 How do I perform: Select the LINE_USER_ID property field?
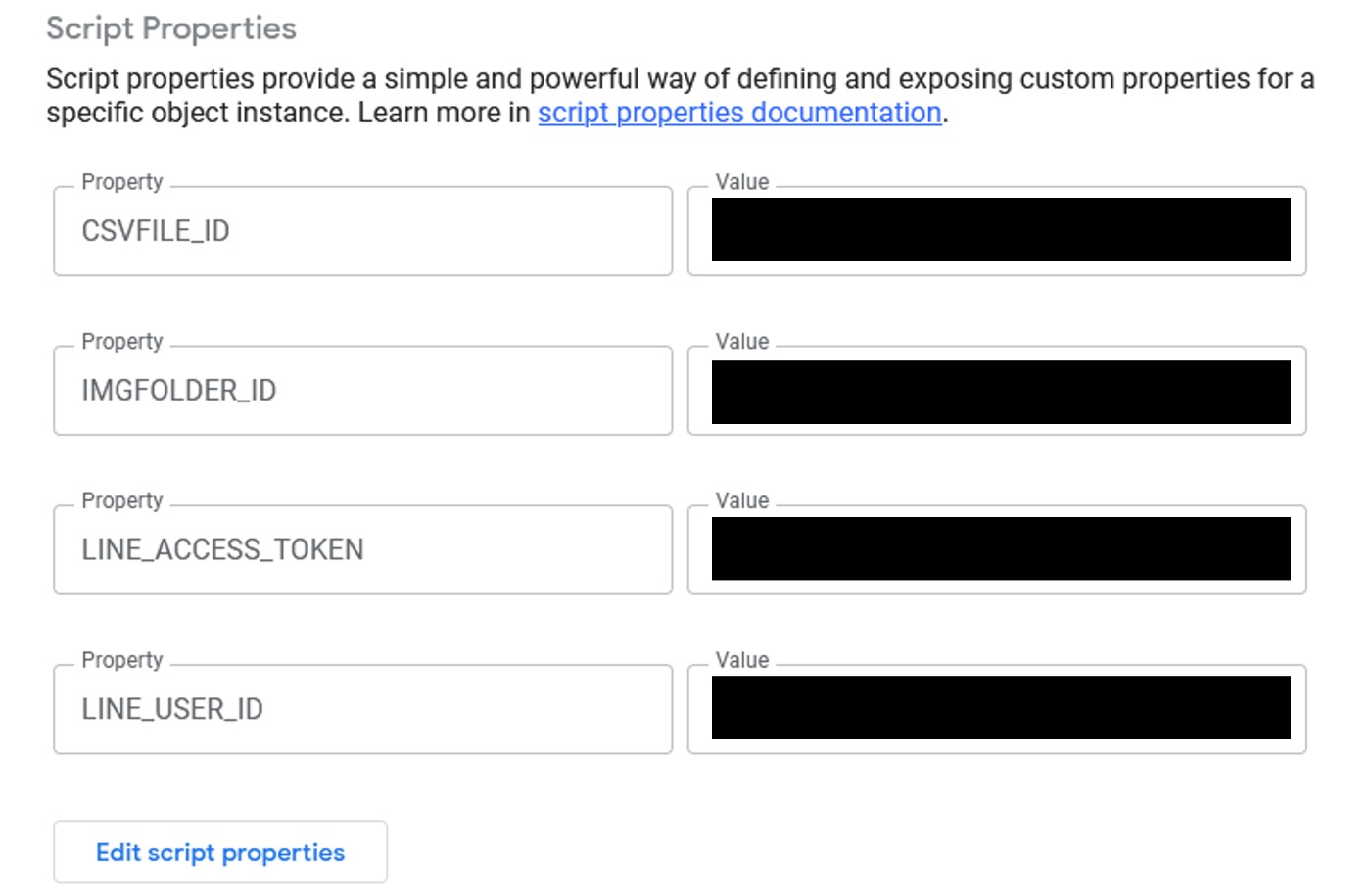click(363, 709)
